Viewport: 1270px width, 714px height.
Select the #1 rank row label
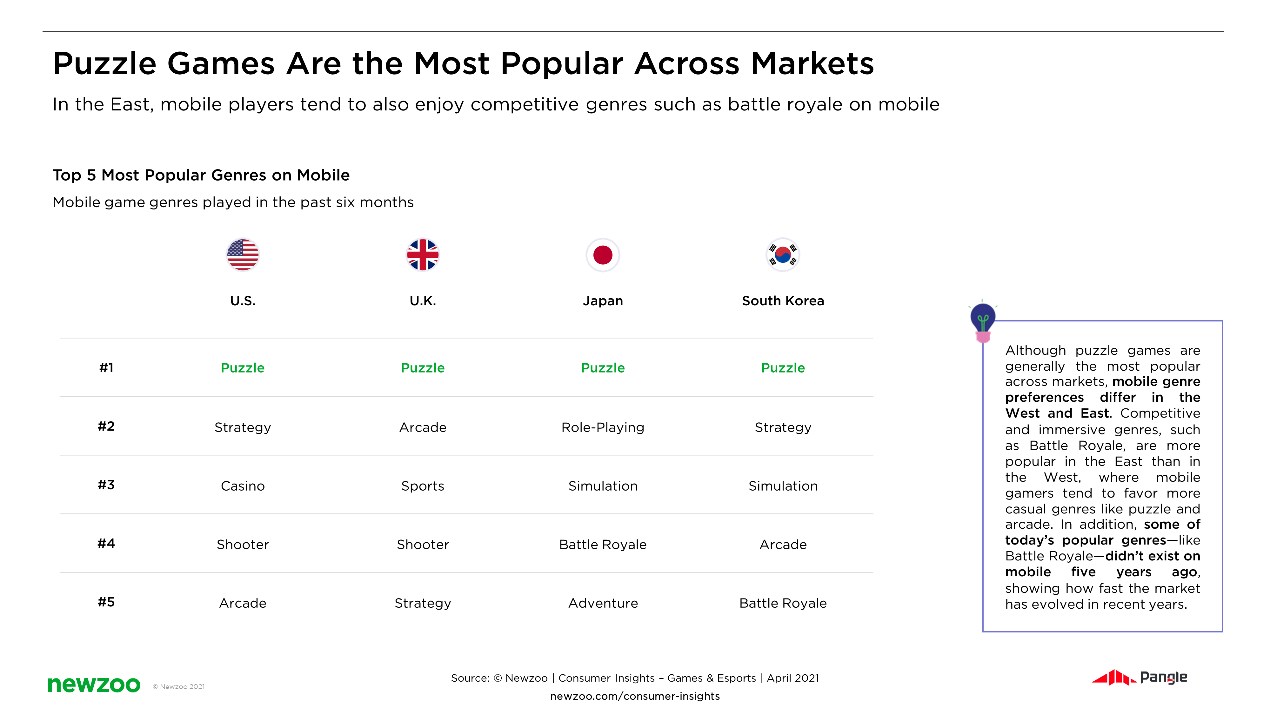pos(106,368)
